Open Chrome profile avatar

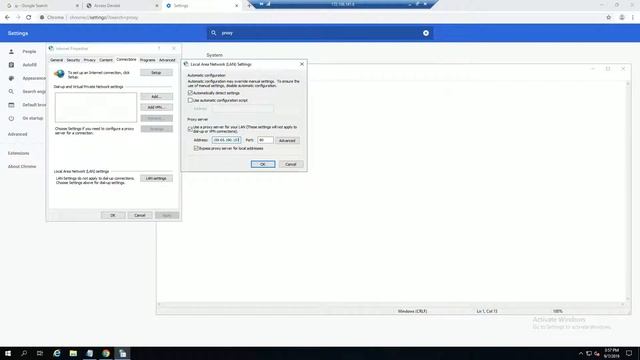622,18
